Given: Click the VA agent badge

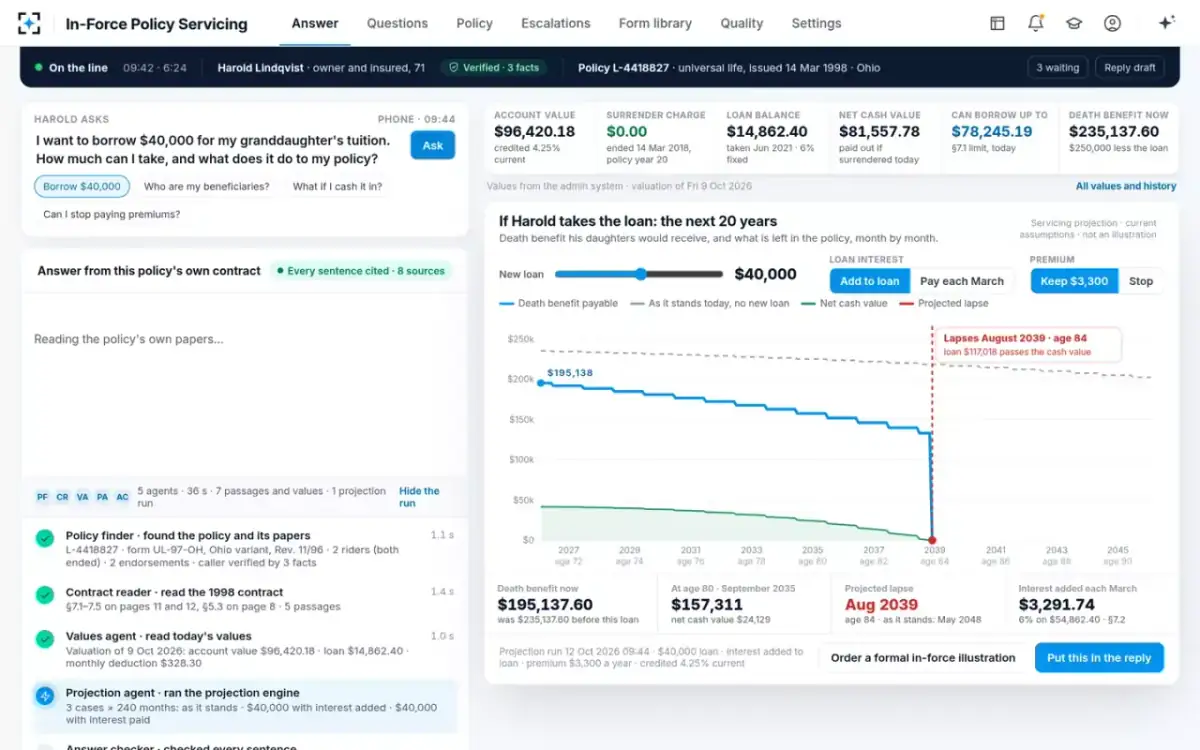Looking at the screenshot, I should 82,496.
